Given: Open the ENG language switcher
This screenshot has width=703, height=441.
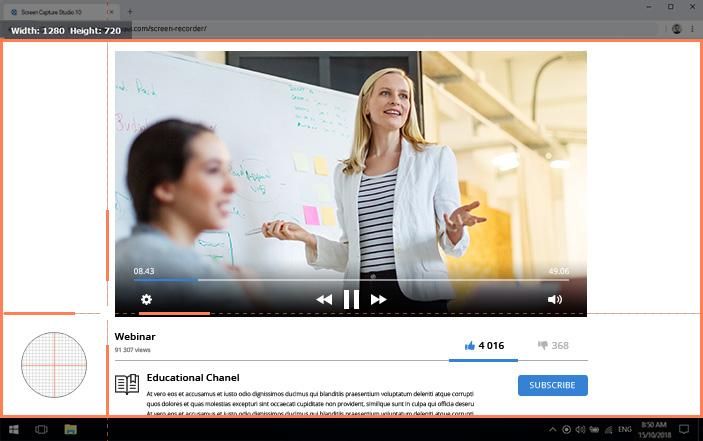Looking at the screenshot, I should tap(624, 430).
